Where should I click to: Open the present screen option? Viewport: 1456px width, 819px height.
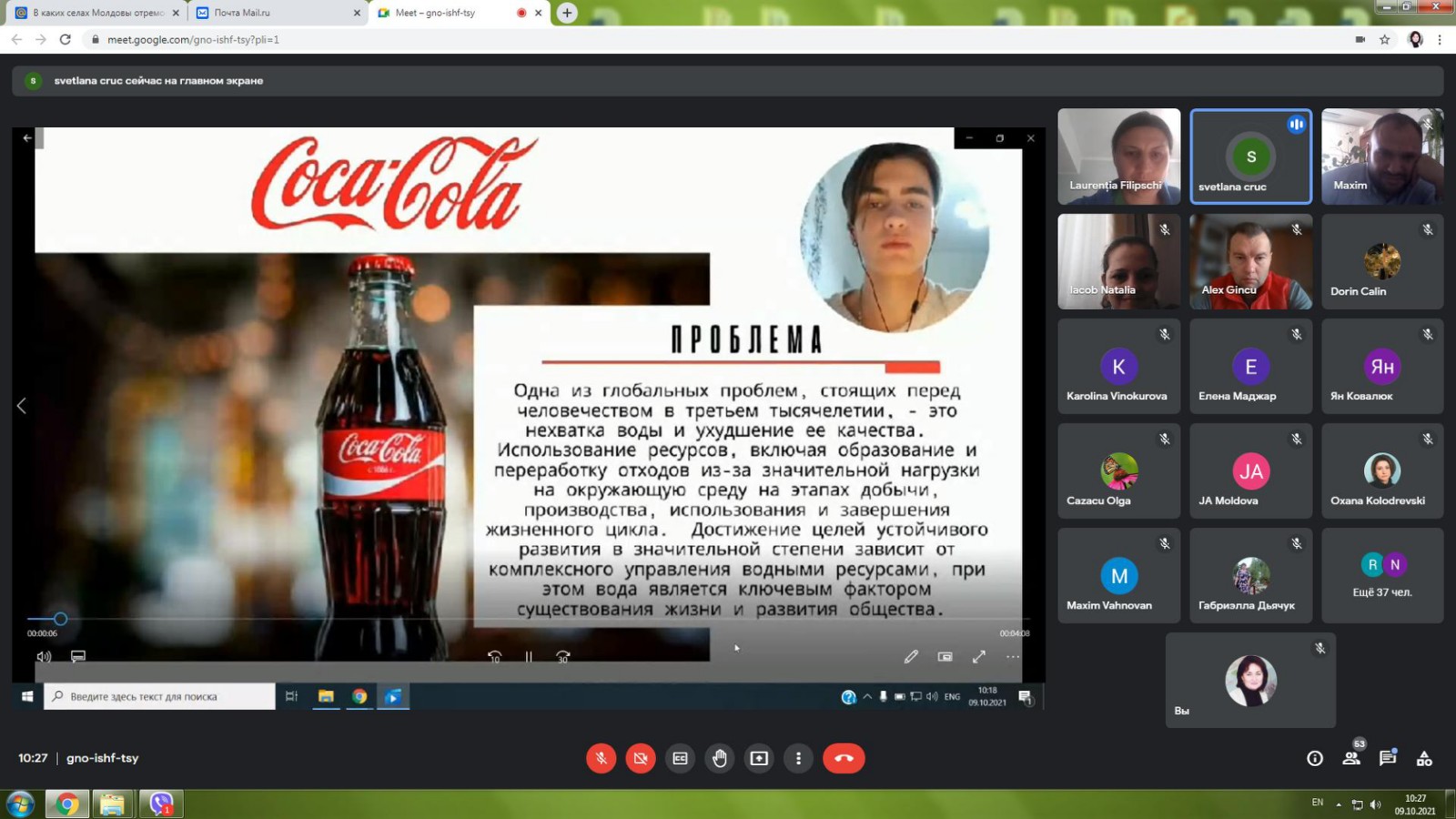coord(759,758)
